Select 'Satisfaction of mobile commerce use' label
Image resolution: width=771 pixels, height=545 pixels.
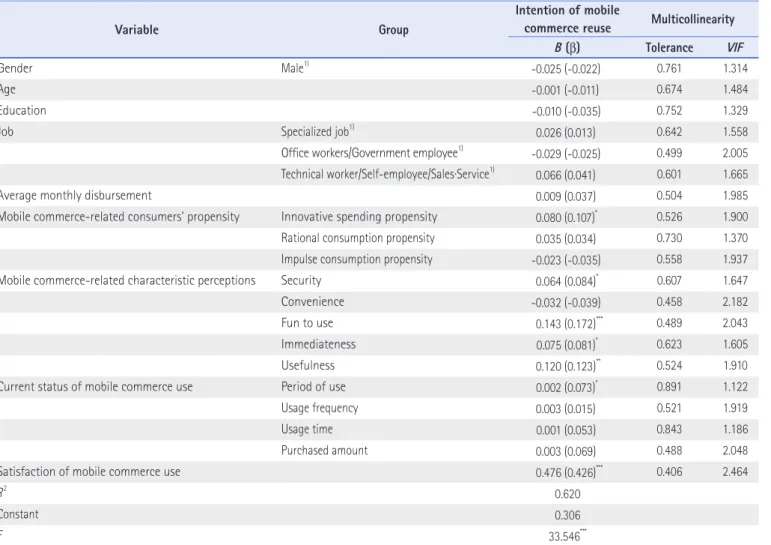[90, 472]
